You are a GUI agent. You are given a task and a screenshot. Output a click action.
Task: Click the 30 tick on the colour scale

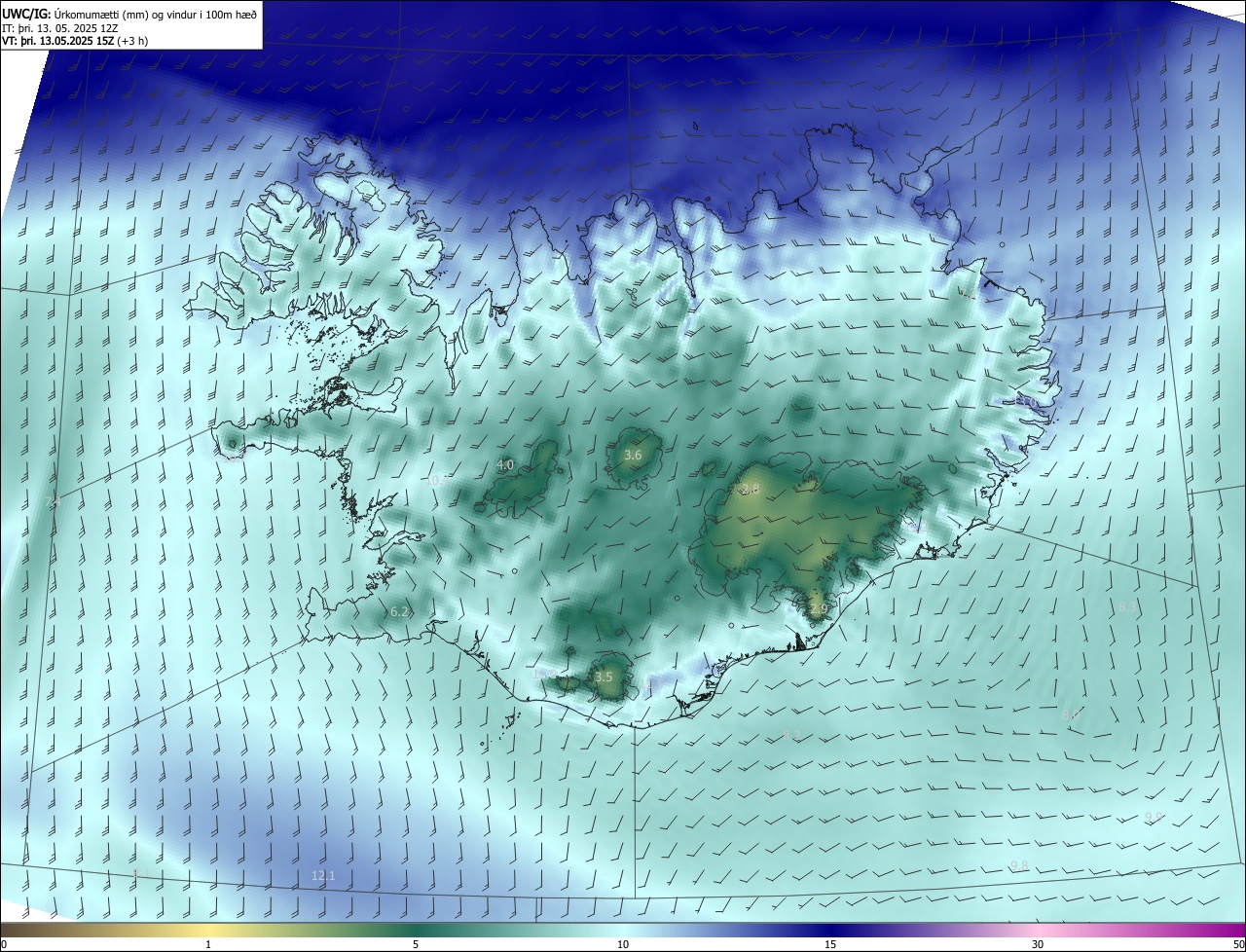[x=1038, y=944]
